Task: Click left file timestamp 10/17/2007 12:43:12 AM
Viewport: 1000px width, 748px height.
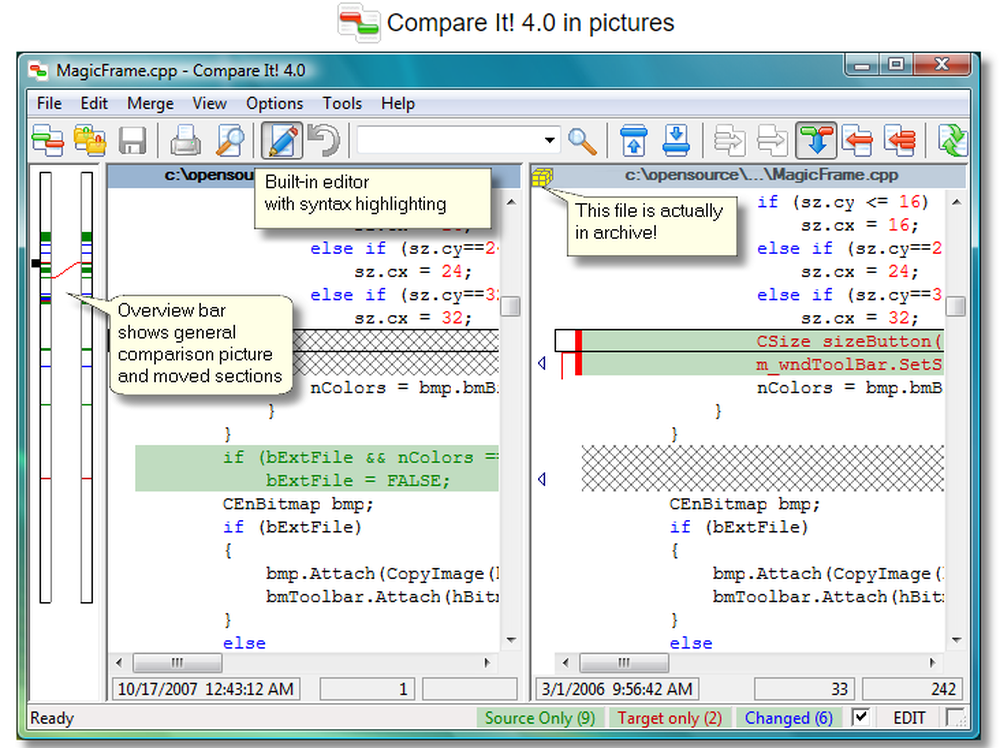Action: 206,689
